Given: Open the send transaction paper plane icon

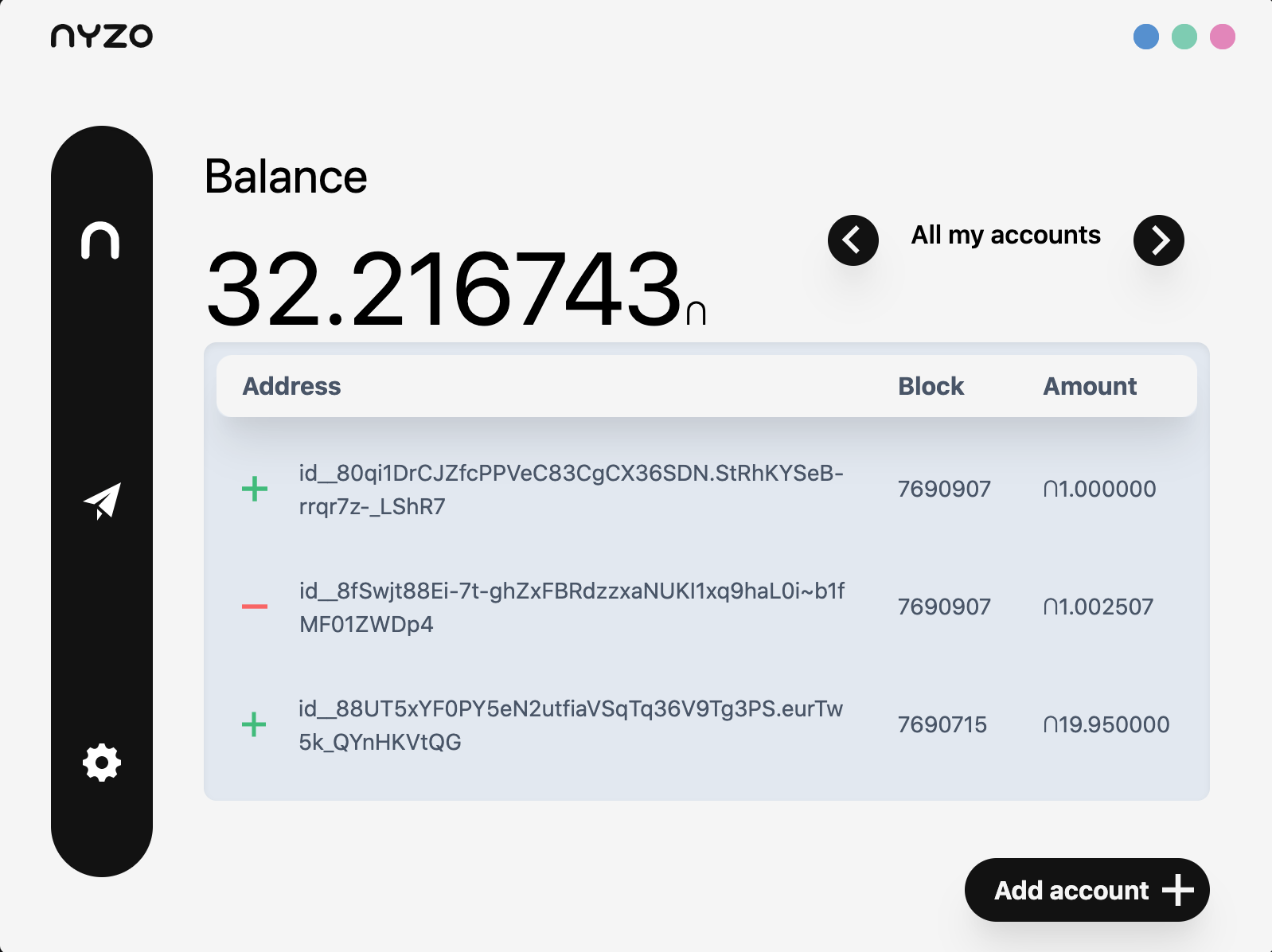Looking at the screenshot, I should pos(102,501).
